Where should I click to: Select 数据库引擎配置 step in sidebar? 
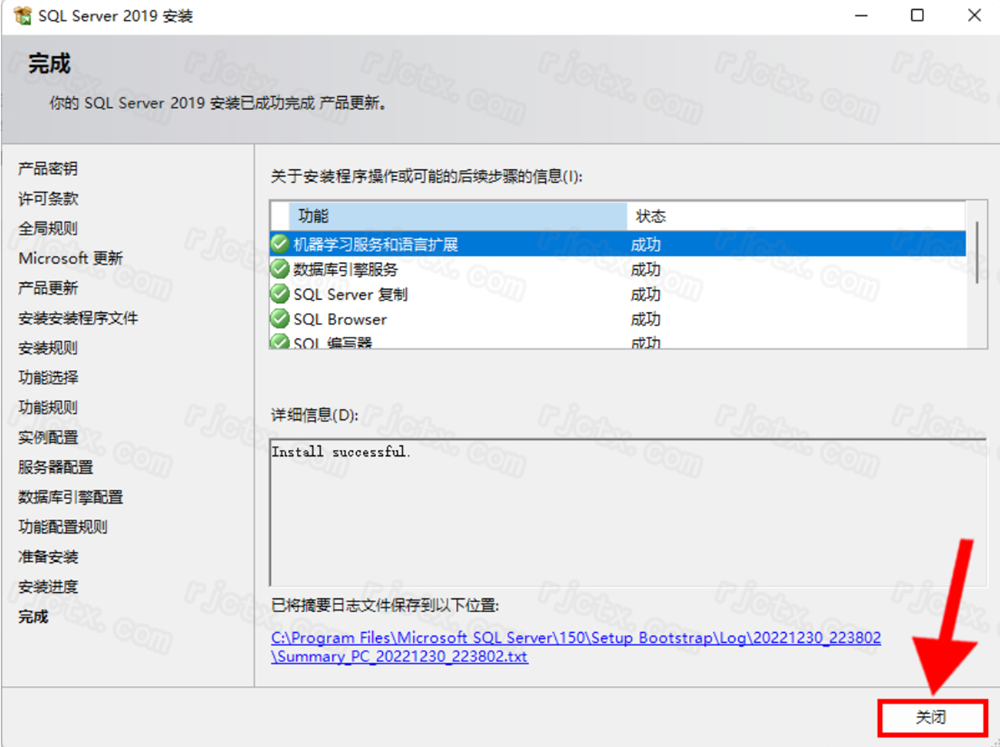pos(70,497)
